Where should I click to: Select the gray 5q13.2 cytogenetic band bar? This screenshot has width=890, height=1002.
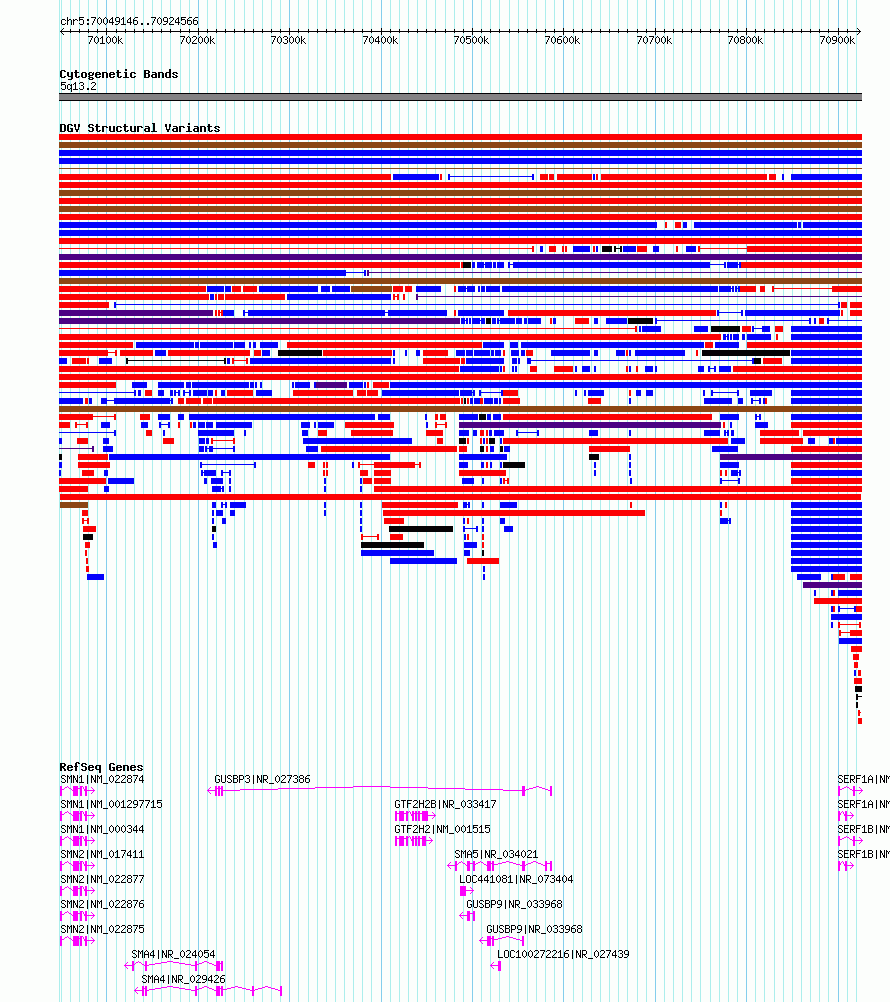(461, 97)
